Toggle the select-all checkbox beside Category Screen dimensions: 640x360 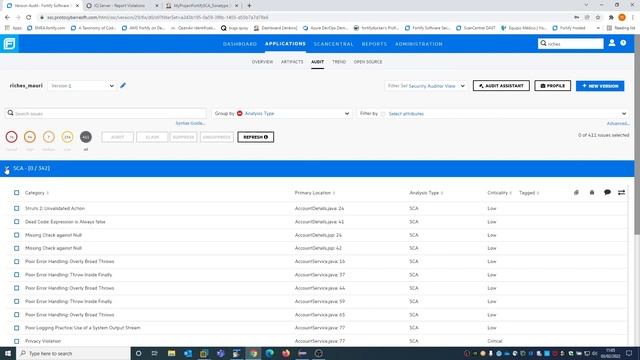(x=16, y=192)
